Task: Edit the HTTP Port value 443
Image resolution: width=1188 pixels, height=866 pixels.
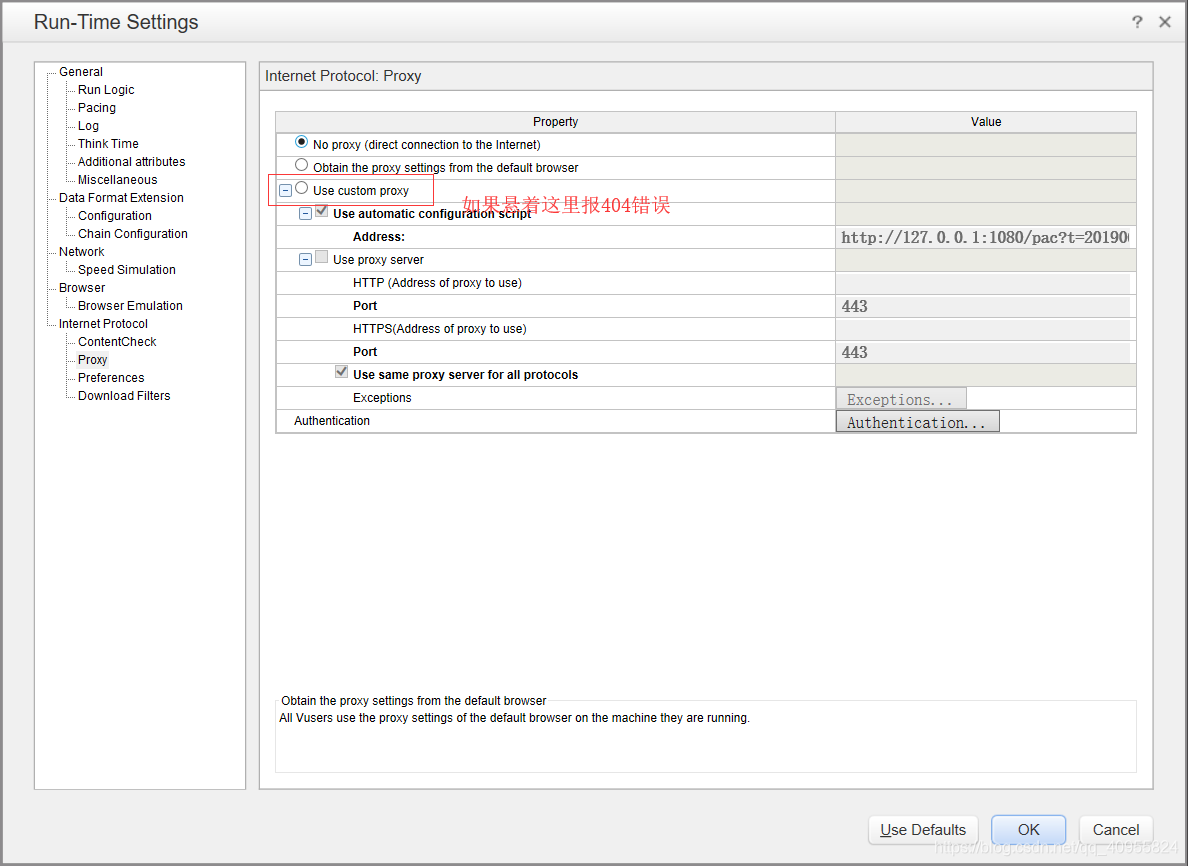Action: pos(983,306)
